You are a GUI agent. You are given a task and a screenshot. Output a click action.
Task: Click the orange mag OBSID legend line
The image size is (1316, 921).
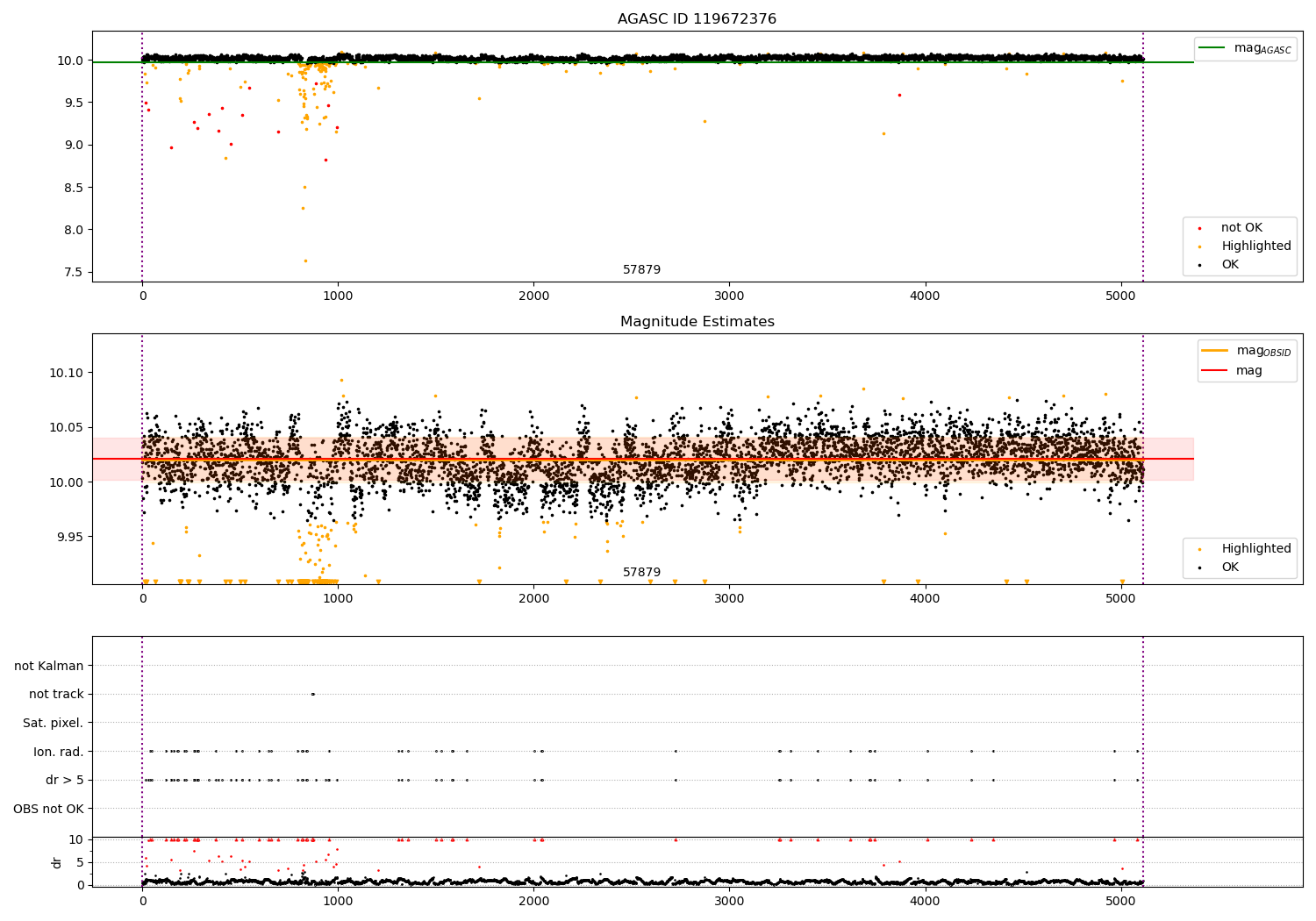pyautogui.click(x=1214, y=350)
